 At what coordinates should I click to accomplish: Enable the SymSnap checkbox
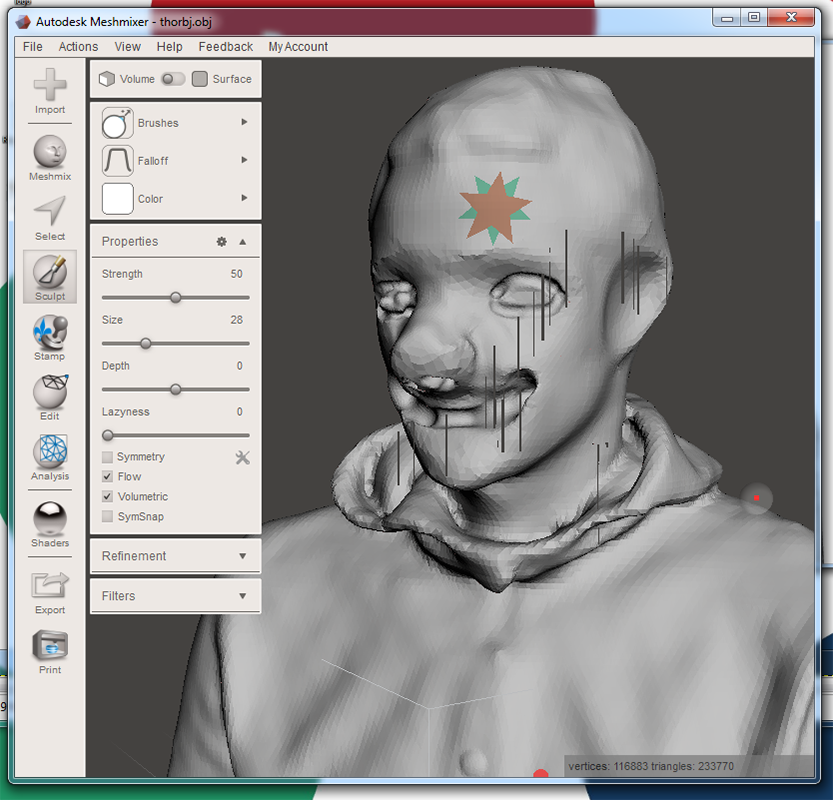click(x=107, y=516)
